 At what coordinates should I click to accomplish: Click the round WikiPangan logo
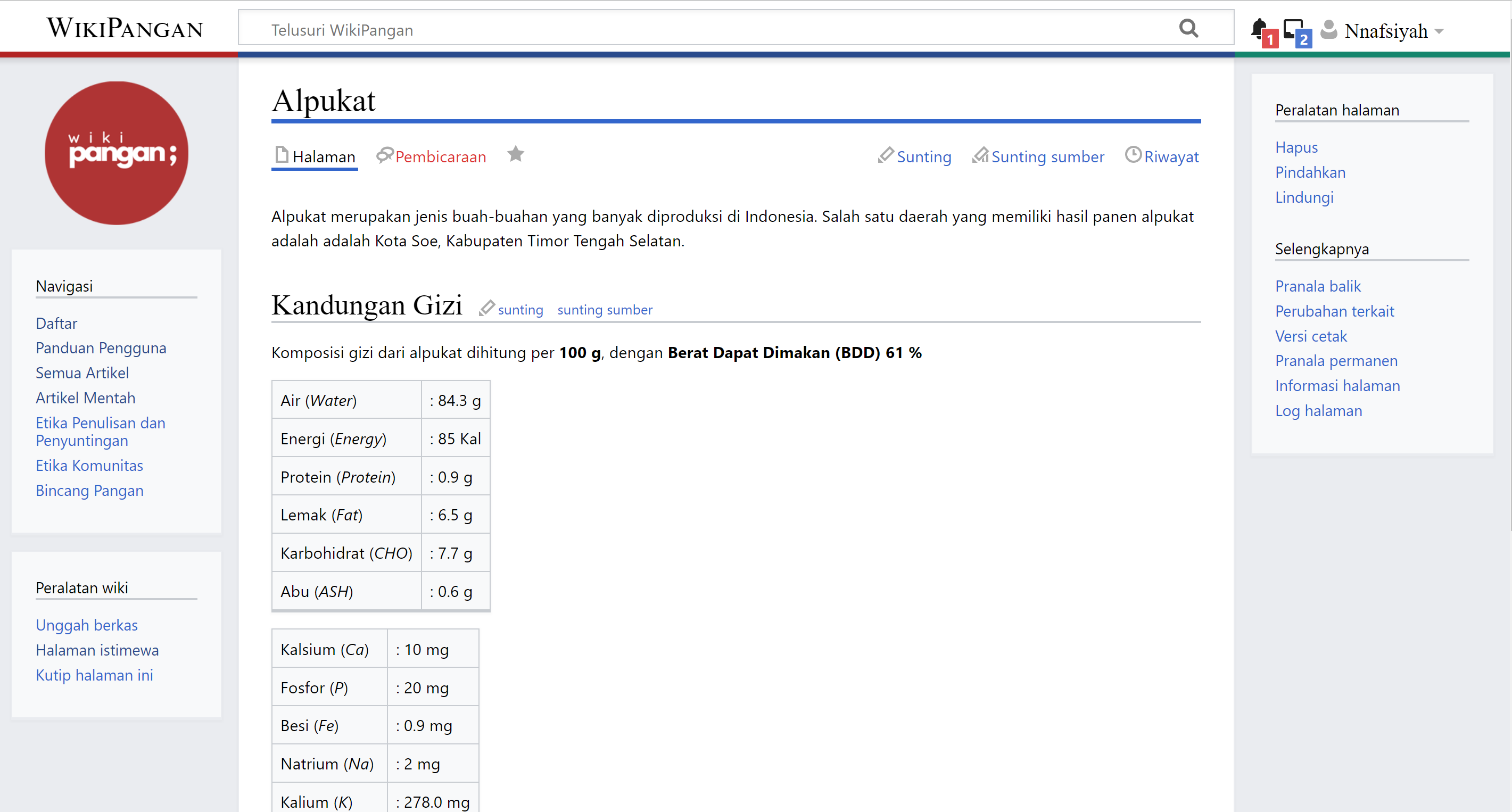[x=116, y=153]
